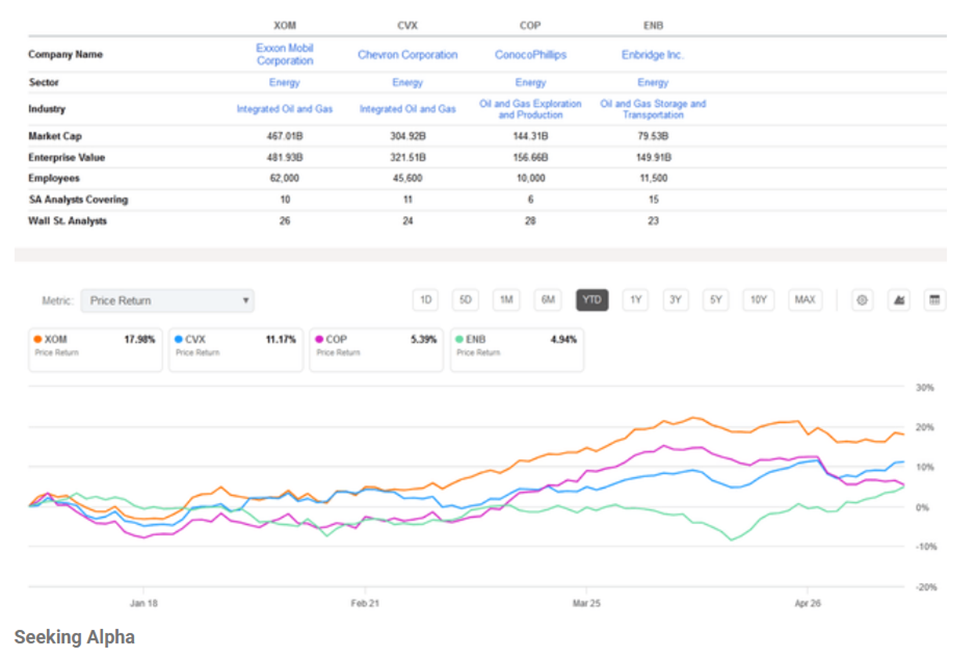Viewport: 975px width, 658px height.
Task: Click the CVX 11.17% price return value
Action: coord(280,340)
